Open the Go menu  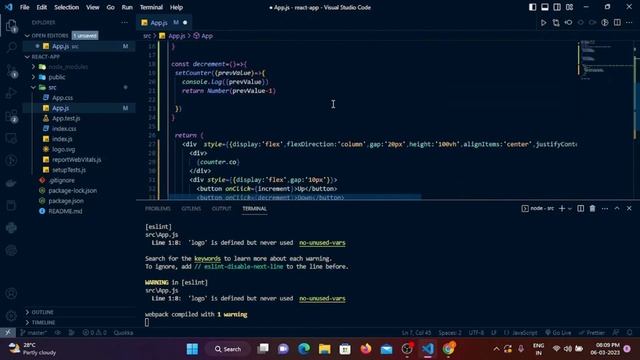coord(110,7)
